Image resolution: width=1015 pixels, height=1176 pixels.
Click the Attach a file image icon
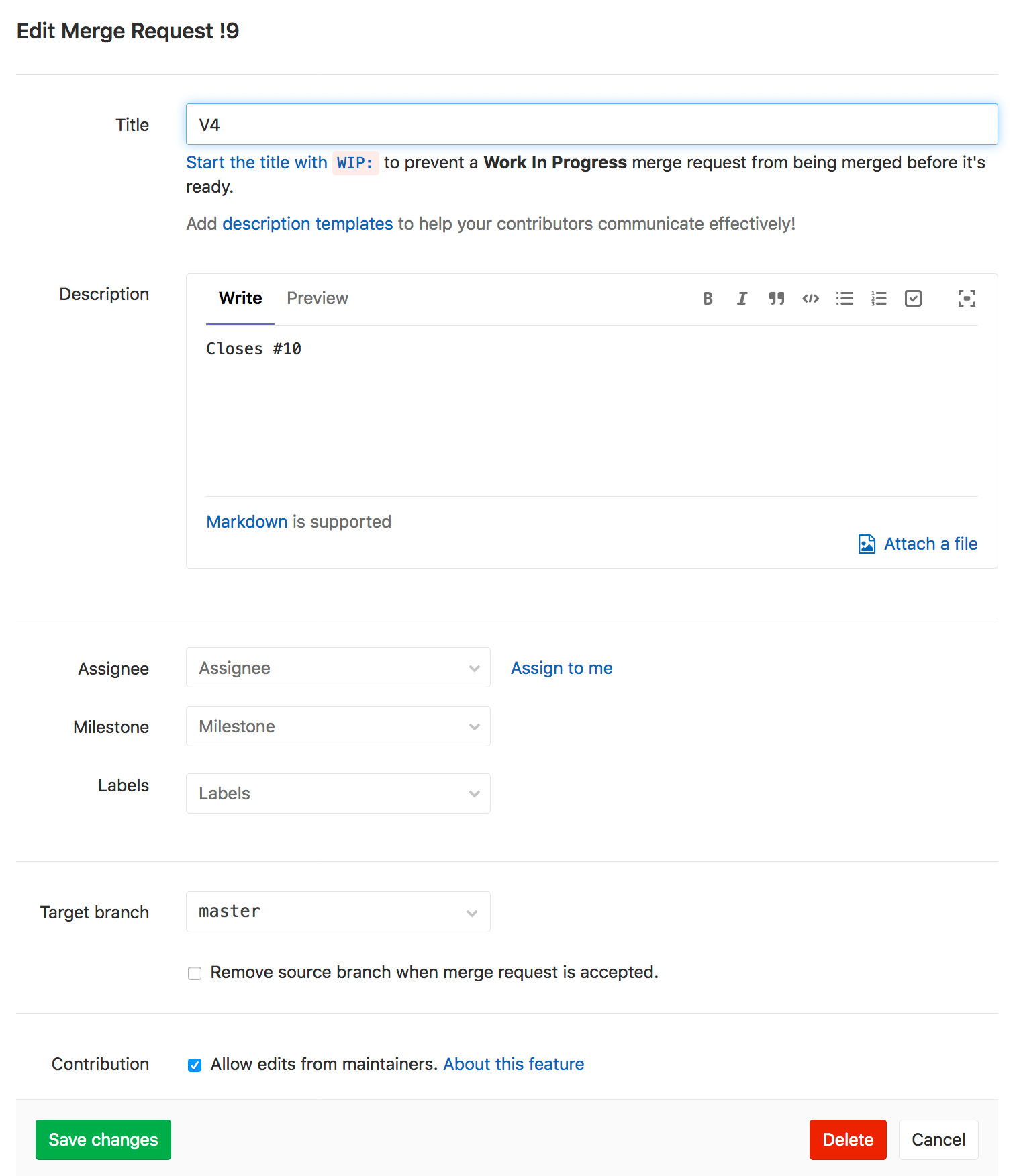coord(867,544)
